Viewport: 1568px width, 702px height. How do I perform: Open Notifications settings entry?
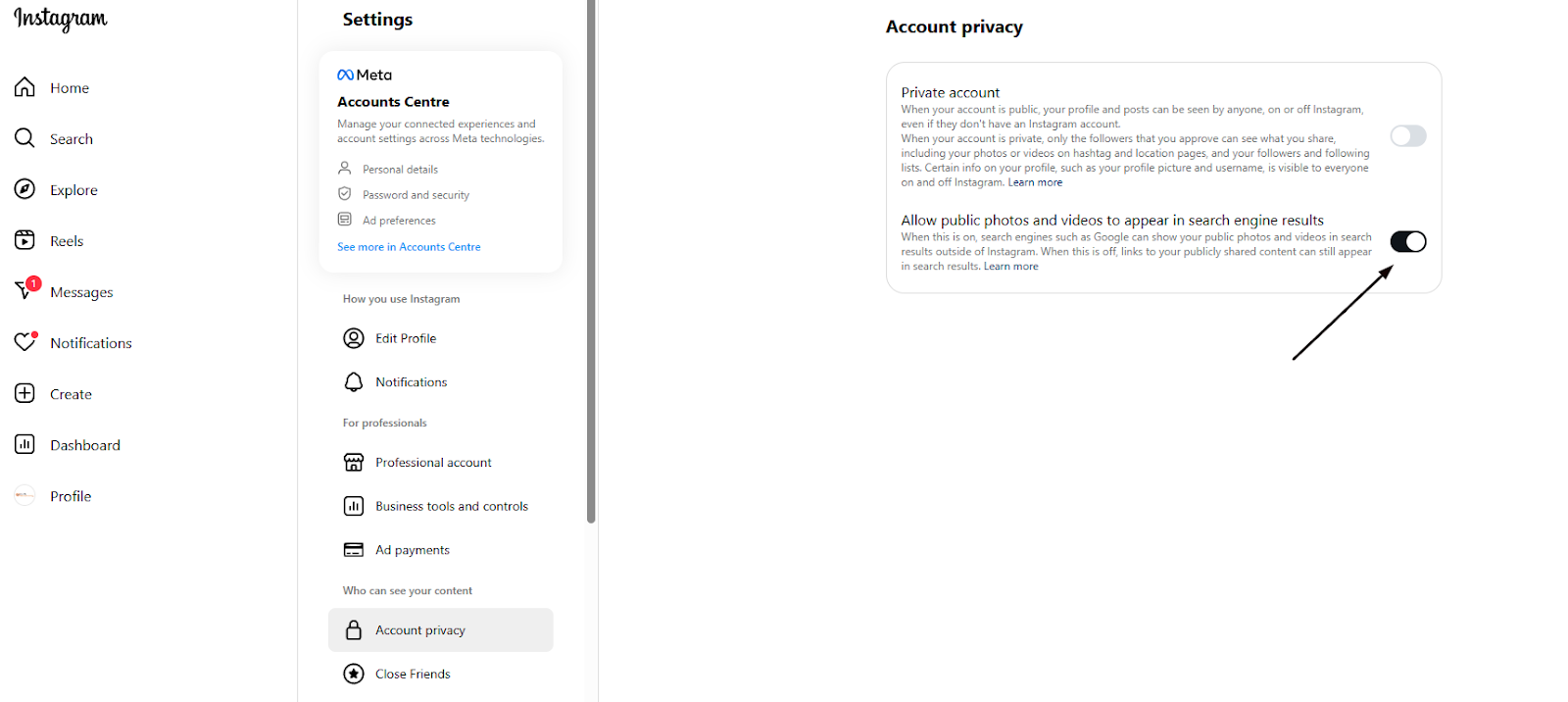click(441, 382)
